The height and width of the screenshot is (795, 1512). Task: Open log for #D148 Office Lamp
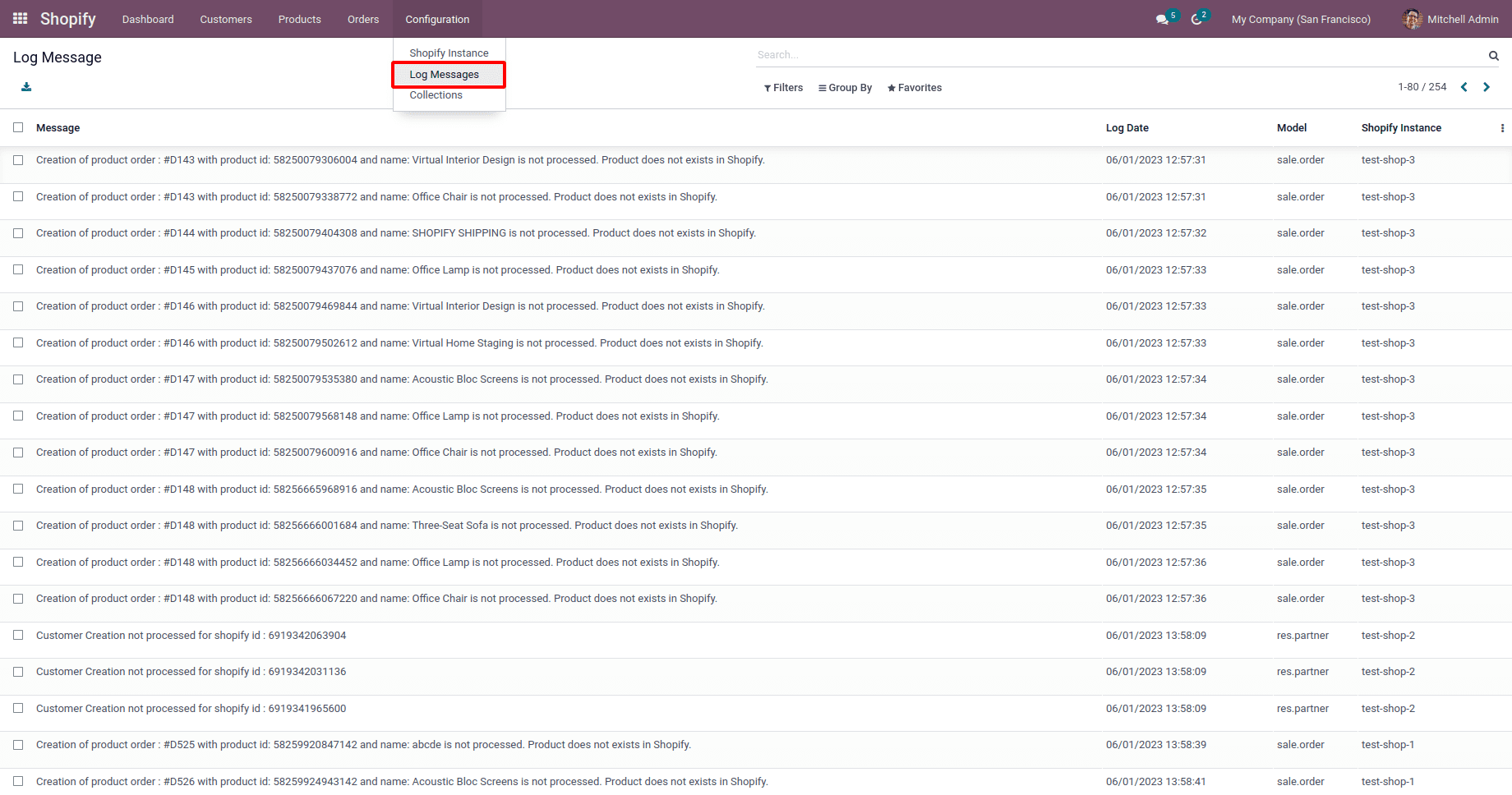377,563
